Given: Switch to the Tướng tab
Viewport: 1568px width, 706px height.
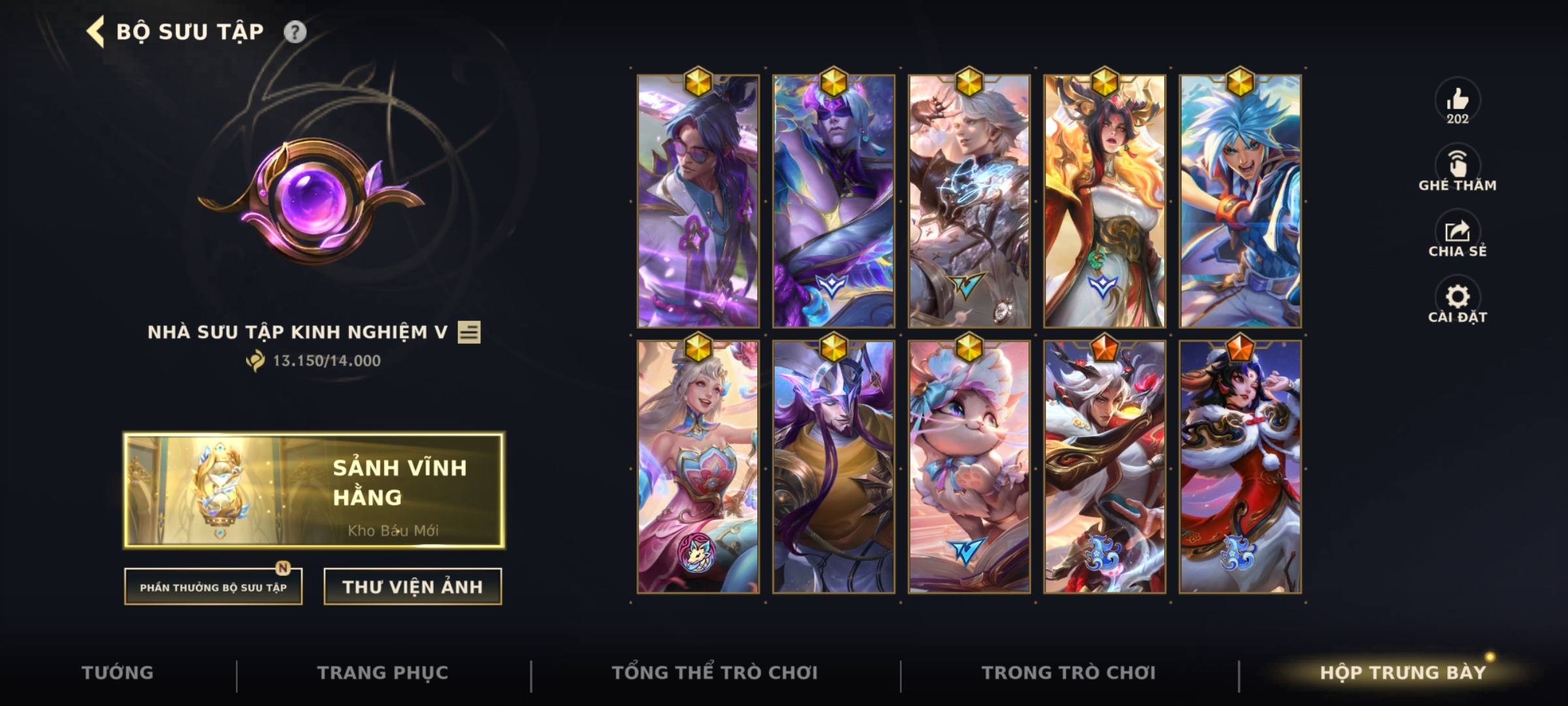Looking at the screenshot, I should click(x=118, y=673).
